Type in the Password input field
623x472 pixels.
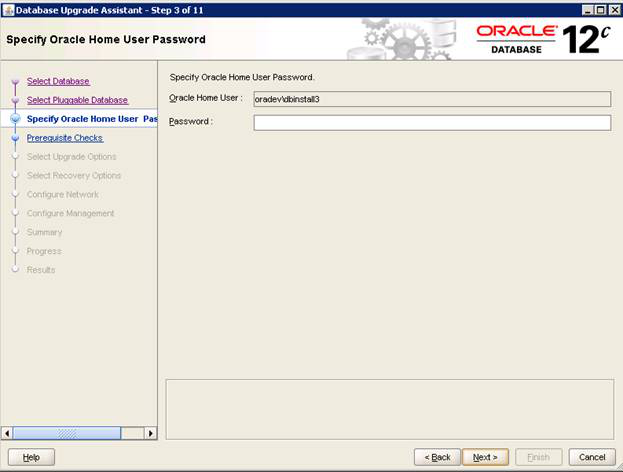click(431, 123)
